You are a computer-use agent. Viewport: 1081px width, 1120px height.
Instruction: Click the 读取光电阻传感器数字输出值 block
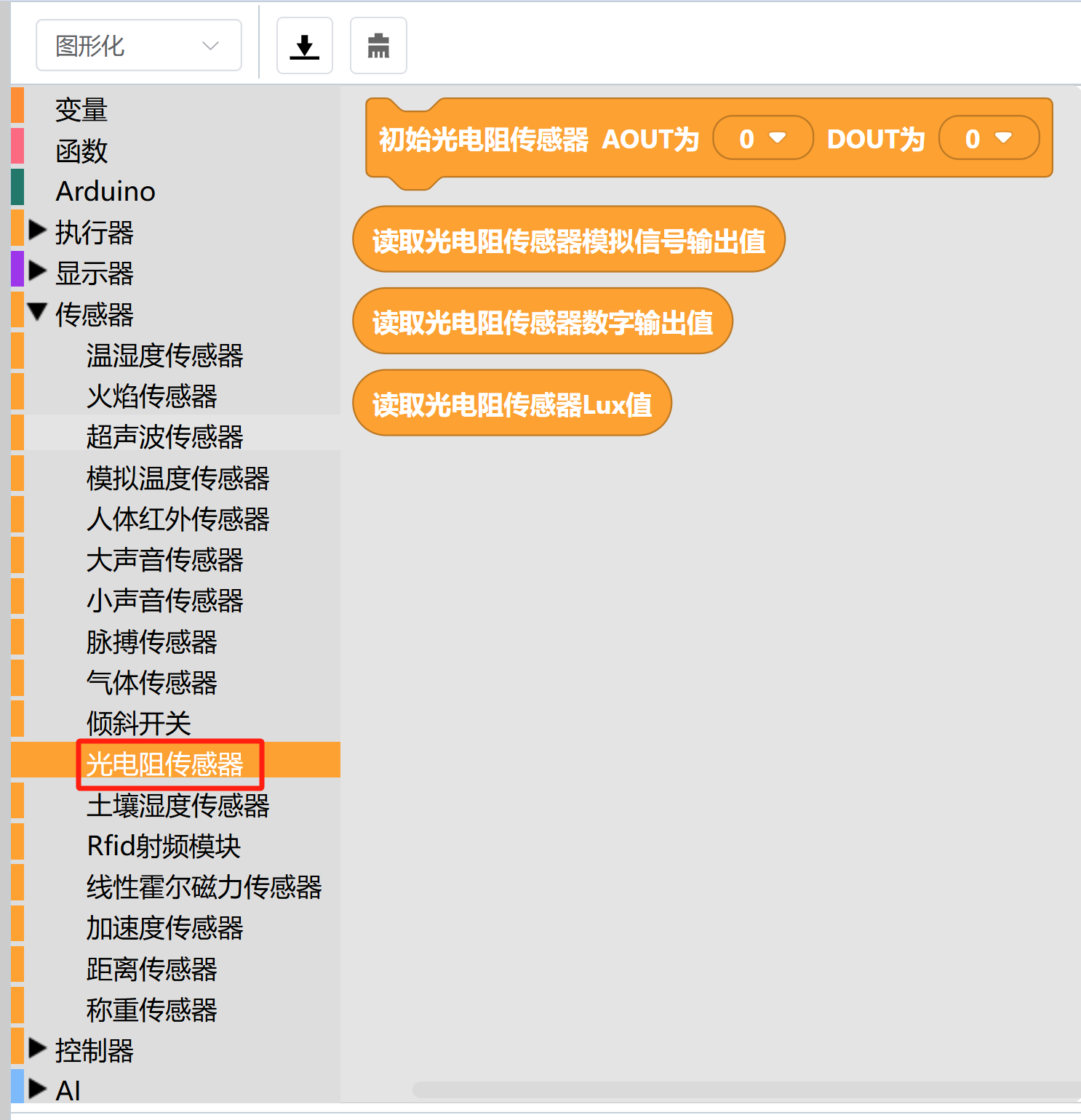click(x=542, y=322)
